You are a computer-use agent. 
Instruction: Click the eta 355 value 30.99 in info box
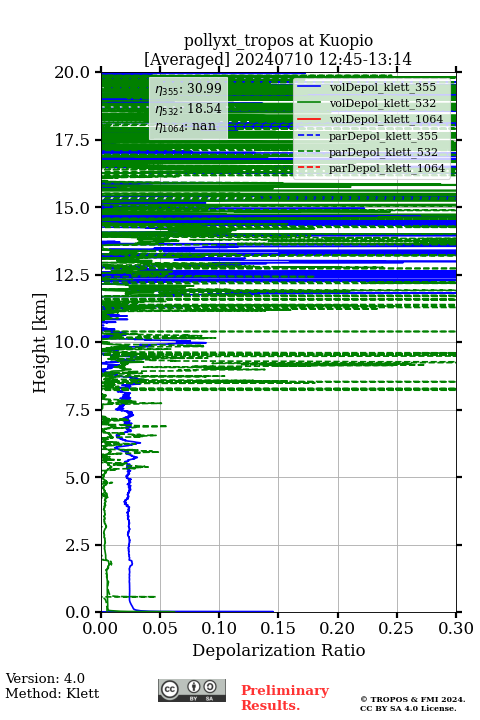click(x=188, y=89)
